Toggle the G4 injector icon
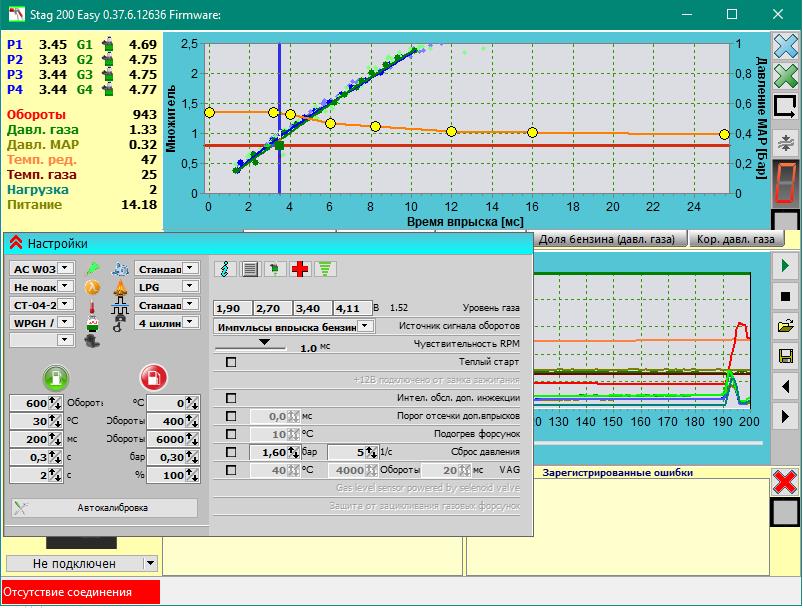 click(108, 90)
